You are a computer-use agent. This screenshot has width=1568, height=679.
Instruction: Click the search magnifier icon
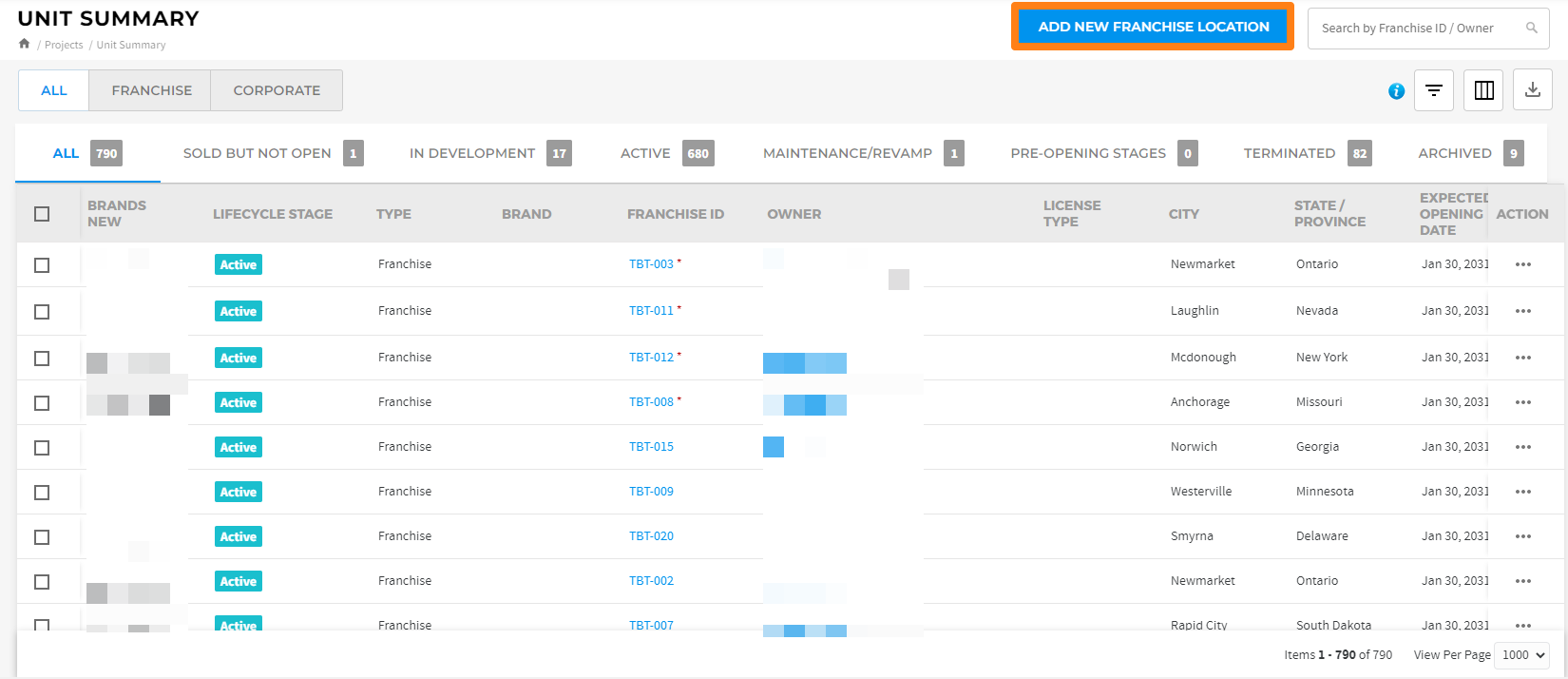coord(1532,28)
